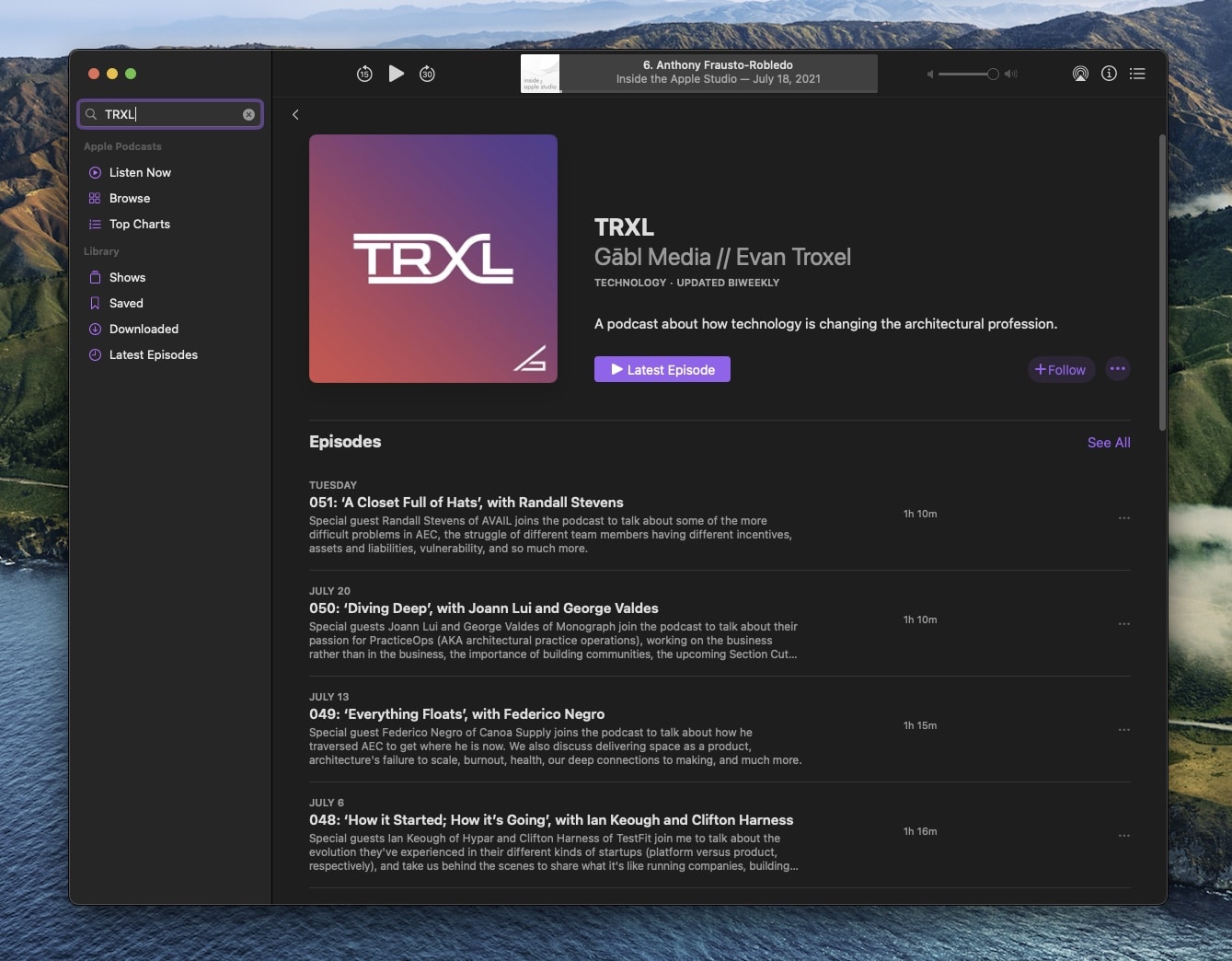The image size is (1232, 961).
Task: Click the TRXL podcast artwork
Action: pos(433,259)
